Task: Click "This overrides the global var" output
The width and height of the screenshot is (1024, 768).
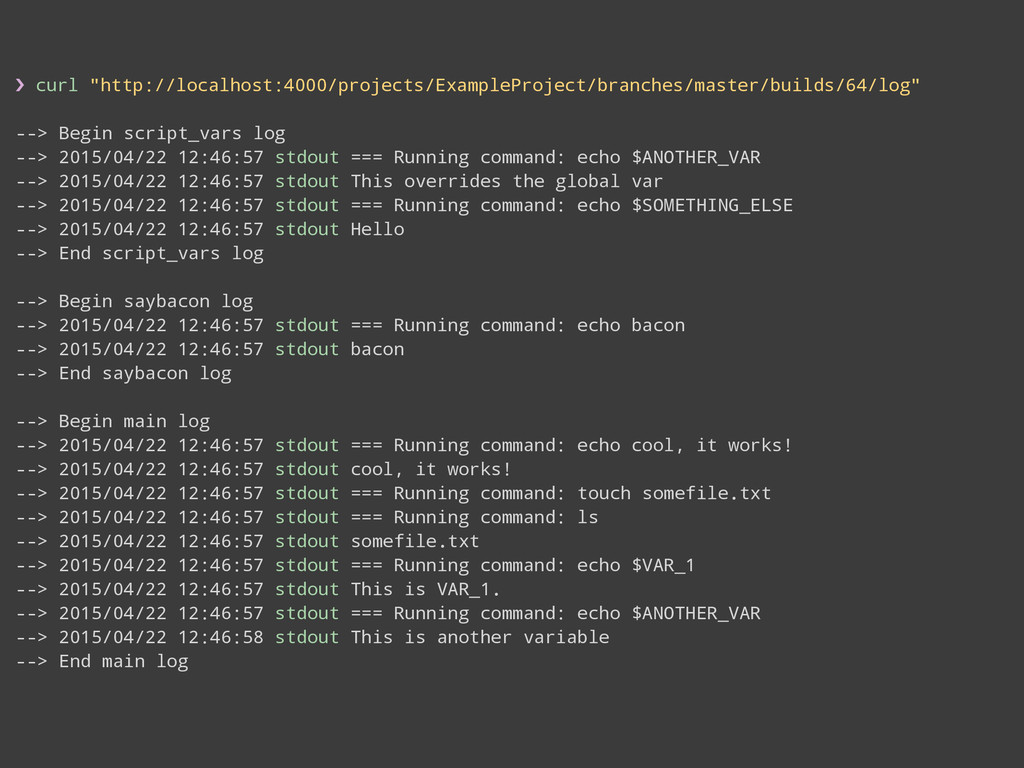Action: (506, 181)
